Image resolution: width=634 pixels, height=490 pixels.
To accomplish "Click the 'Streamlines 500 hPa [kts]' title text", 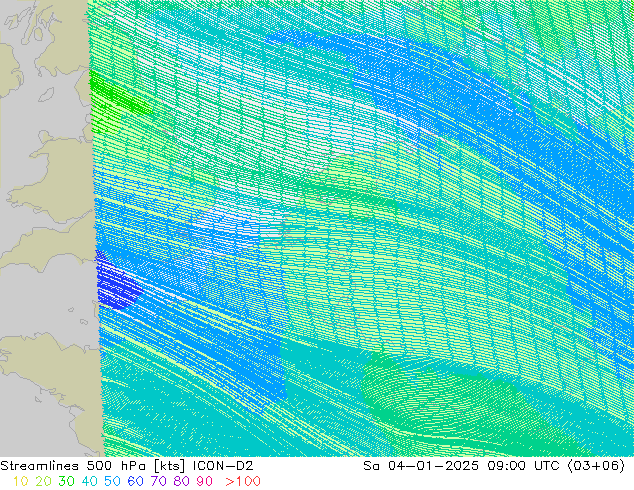I will (93, 466).
